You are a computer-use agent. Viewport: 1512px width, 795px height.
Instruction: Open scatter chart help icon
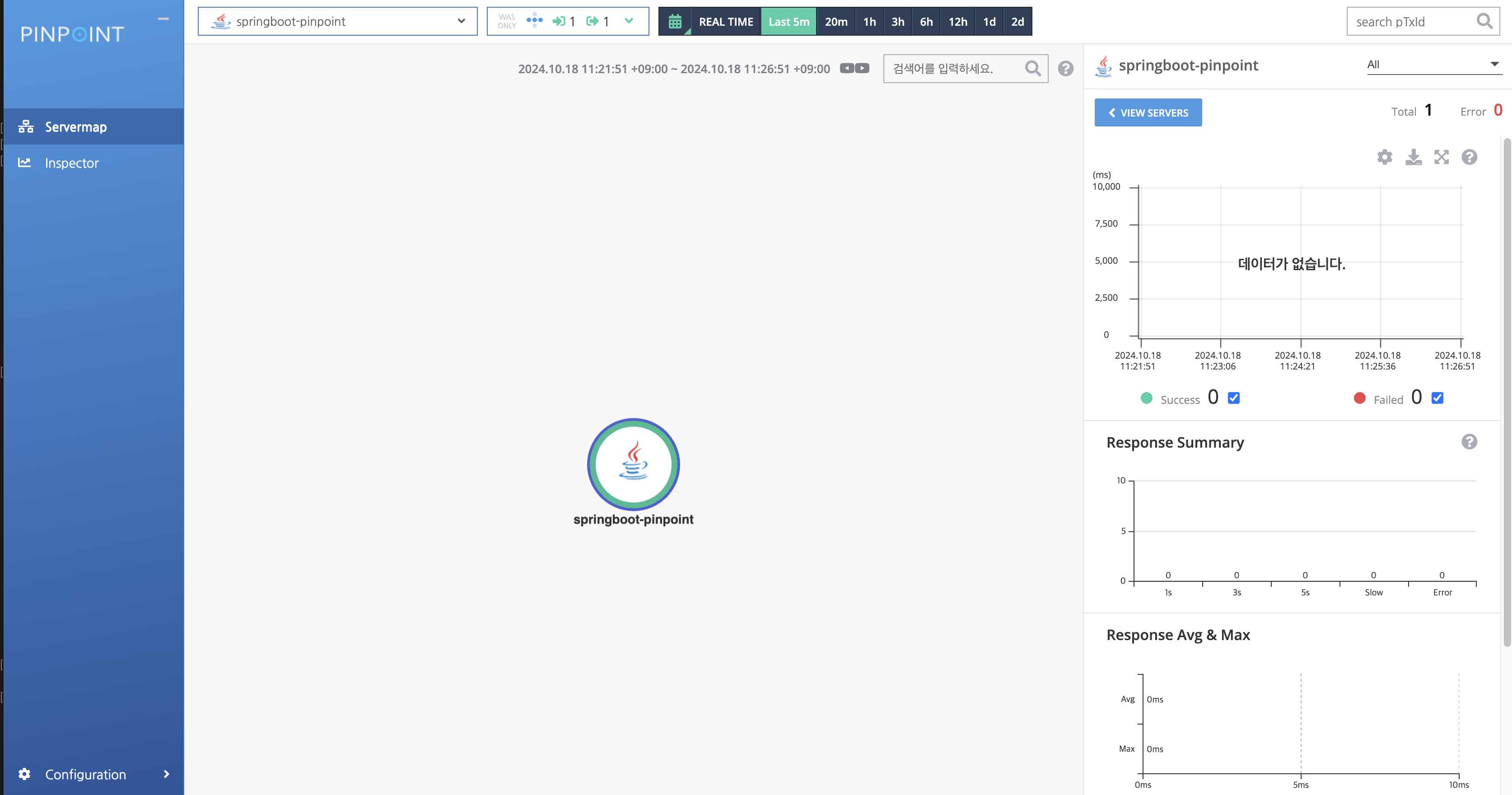coord(1469,157)
